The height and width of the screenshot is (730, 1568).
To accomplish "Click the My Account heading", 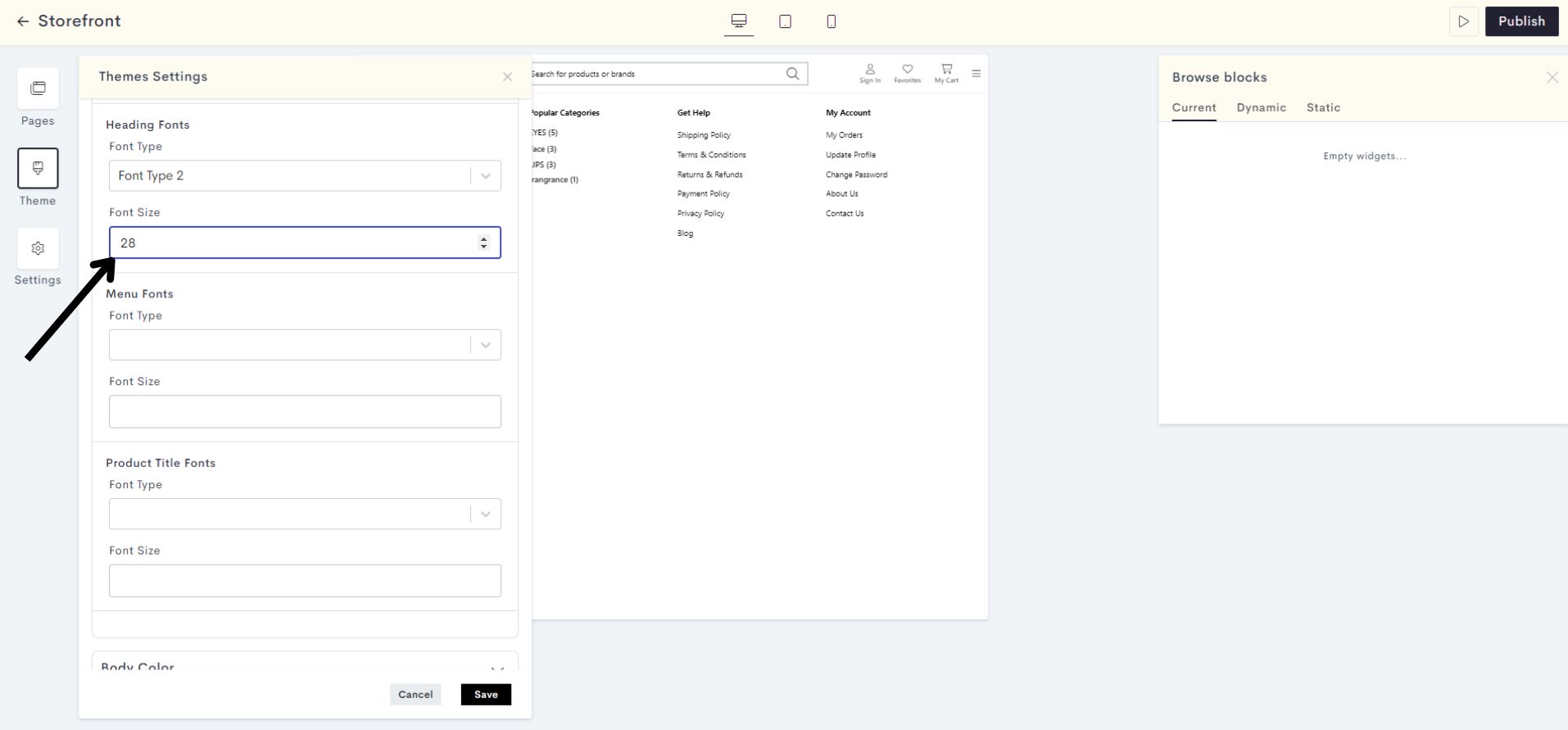I will point(848,113).
